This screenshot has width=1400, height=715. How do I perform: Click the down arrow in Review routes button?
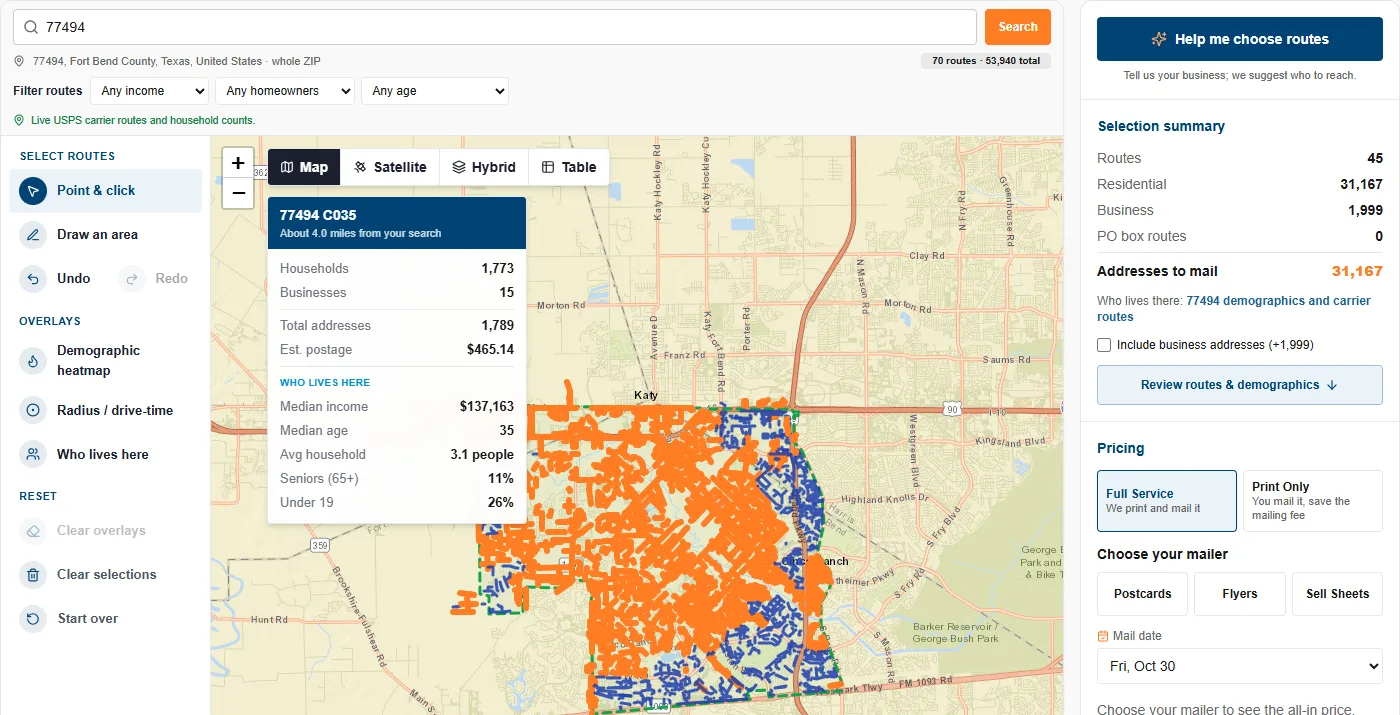point(1332,385)
